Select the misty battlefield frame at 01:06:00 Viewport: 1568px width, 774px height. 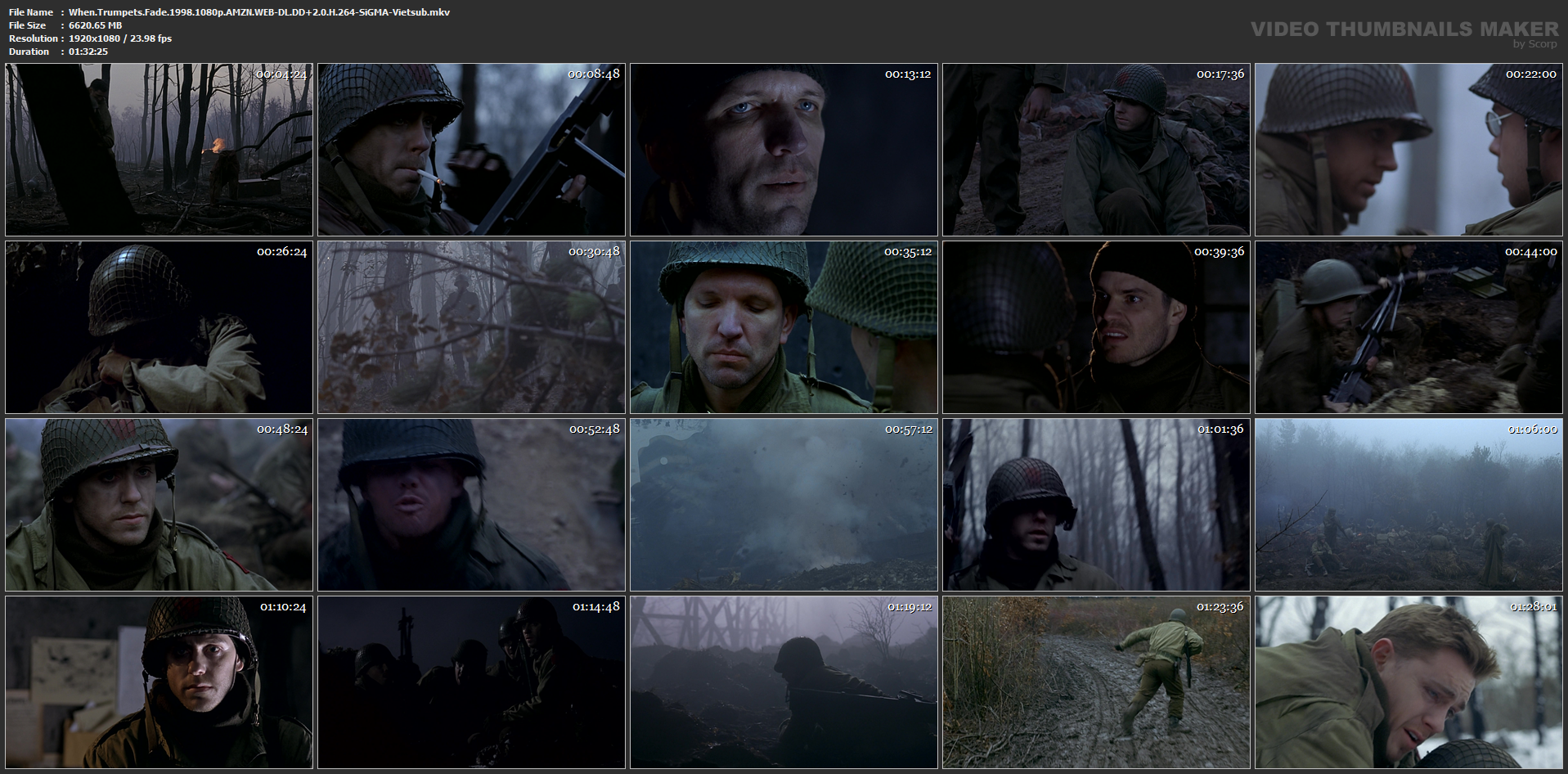point(1409,505)
